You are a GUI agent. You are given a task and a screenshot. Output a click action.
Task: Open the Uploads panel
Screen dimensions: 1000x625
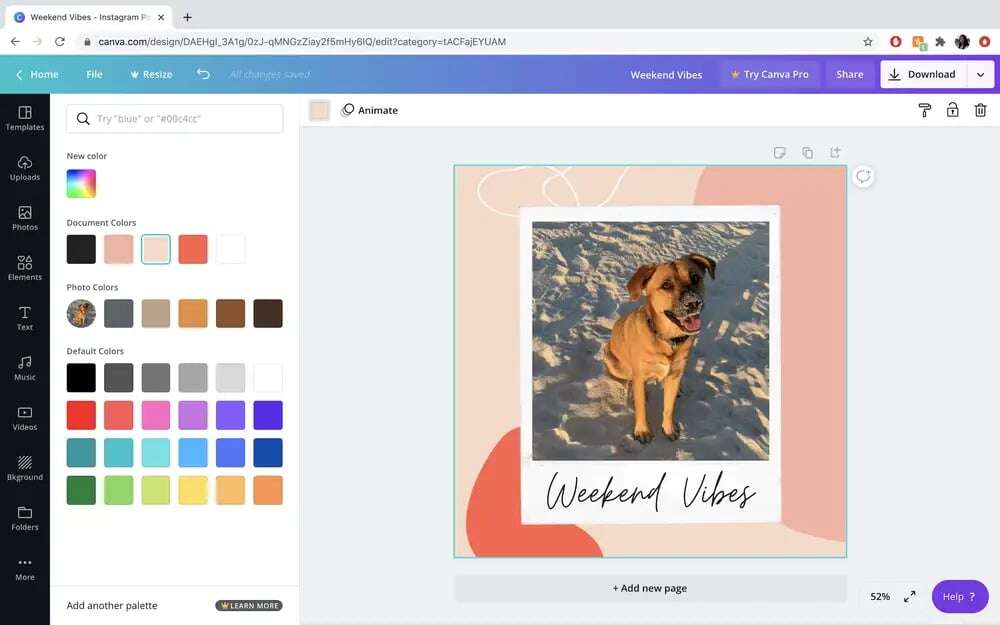click(24, 168)
